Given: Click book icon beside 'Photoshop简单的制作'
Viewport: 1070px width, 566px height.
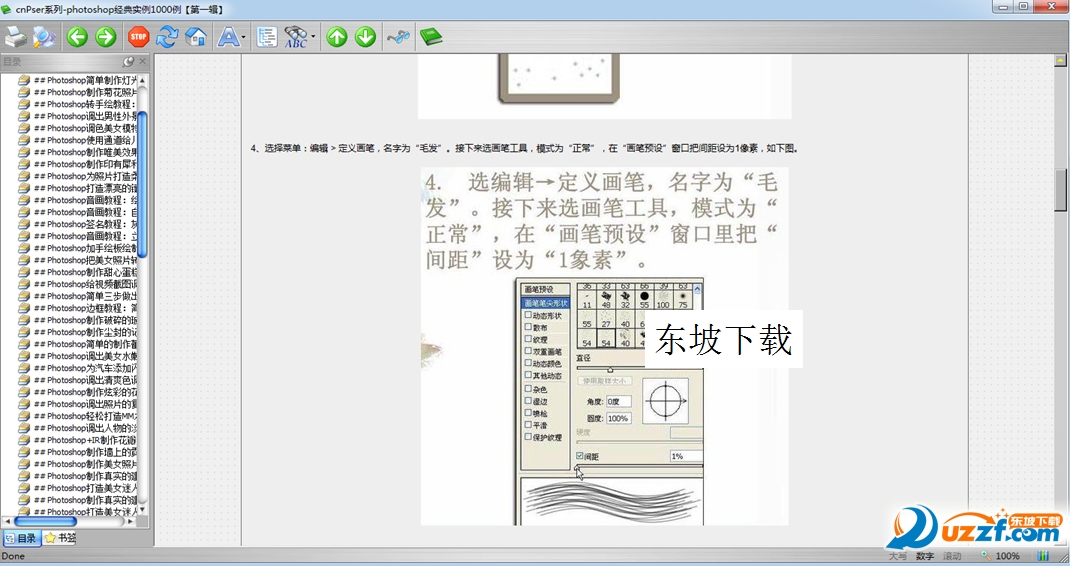Looking at the screenshot, I should click(24, 344).
